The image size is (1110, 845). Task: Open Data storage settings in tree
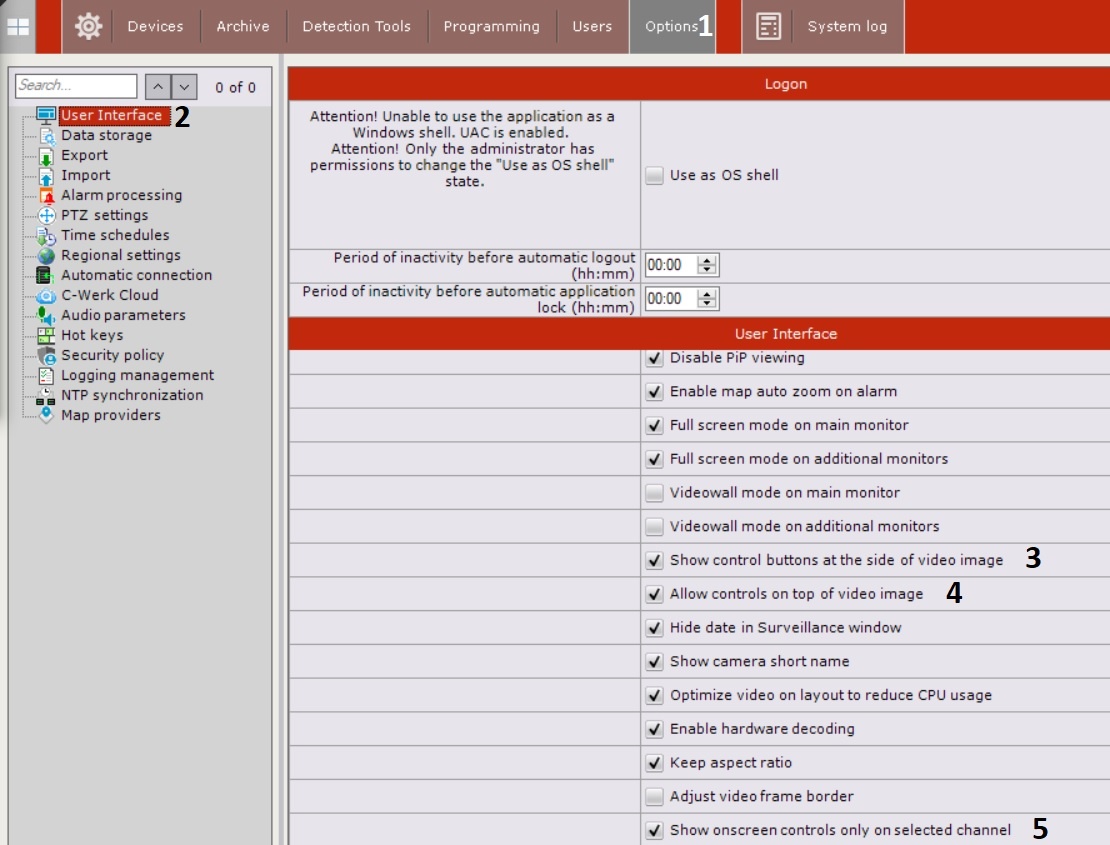tap(106, 136)
